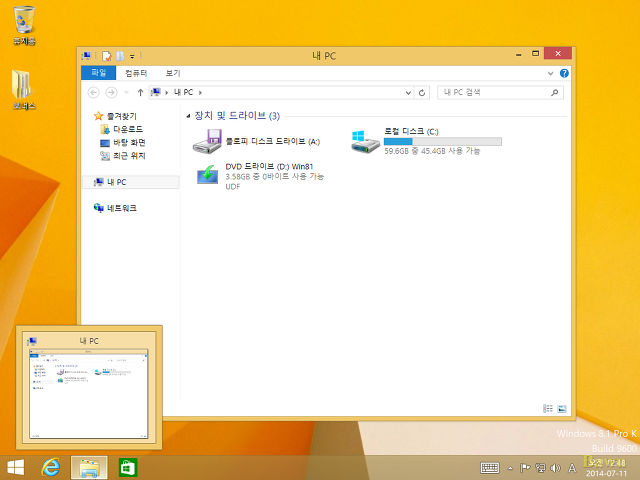
Task: Select the local disk (C:) icon
Action: (x=365, y=141)
